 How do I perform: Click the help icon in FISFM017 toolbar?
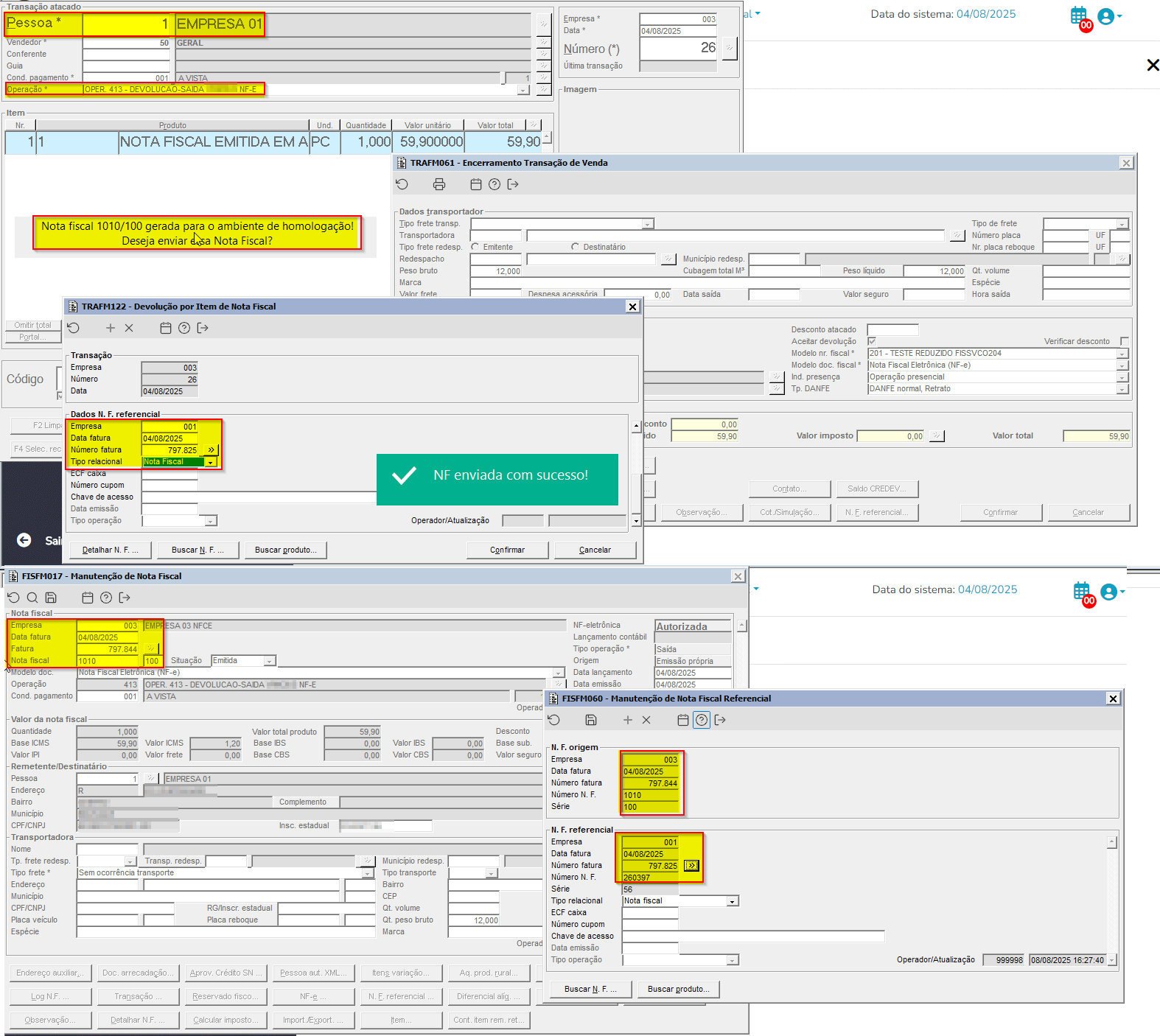click(106, 598)
